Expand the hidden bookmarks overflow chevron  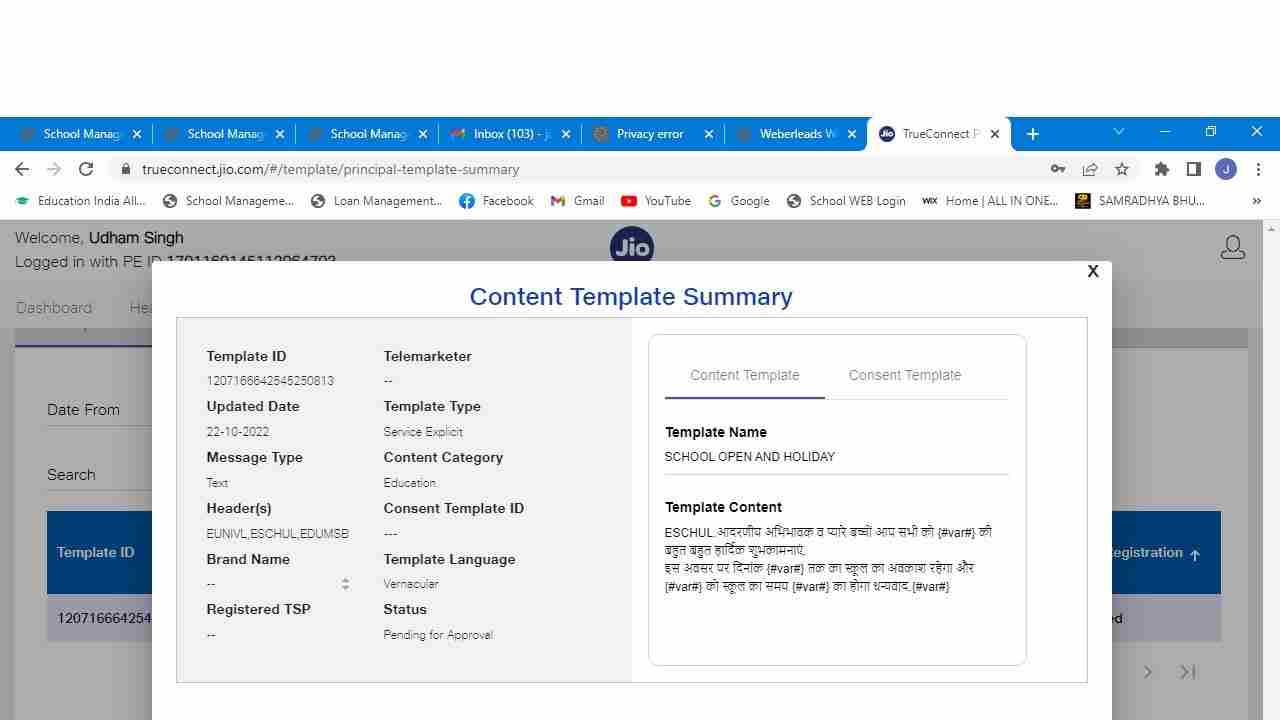tap(1256, 201)
